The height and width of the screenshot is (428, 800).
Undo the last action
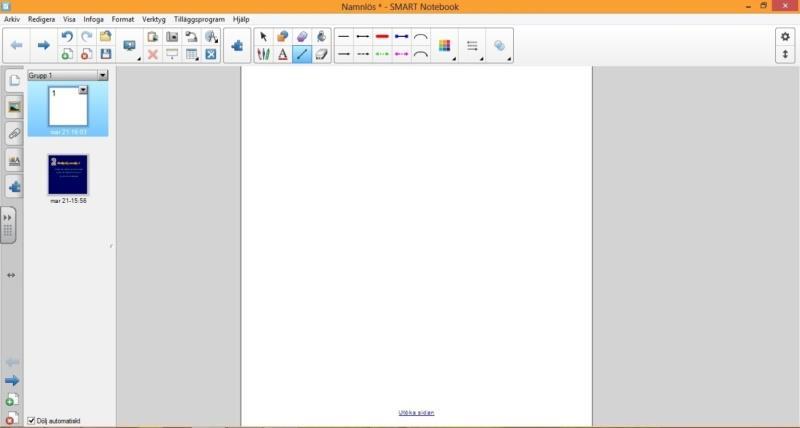coord(67,37)
